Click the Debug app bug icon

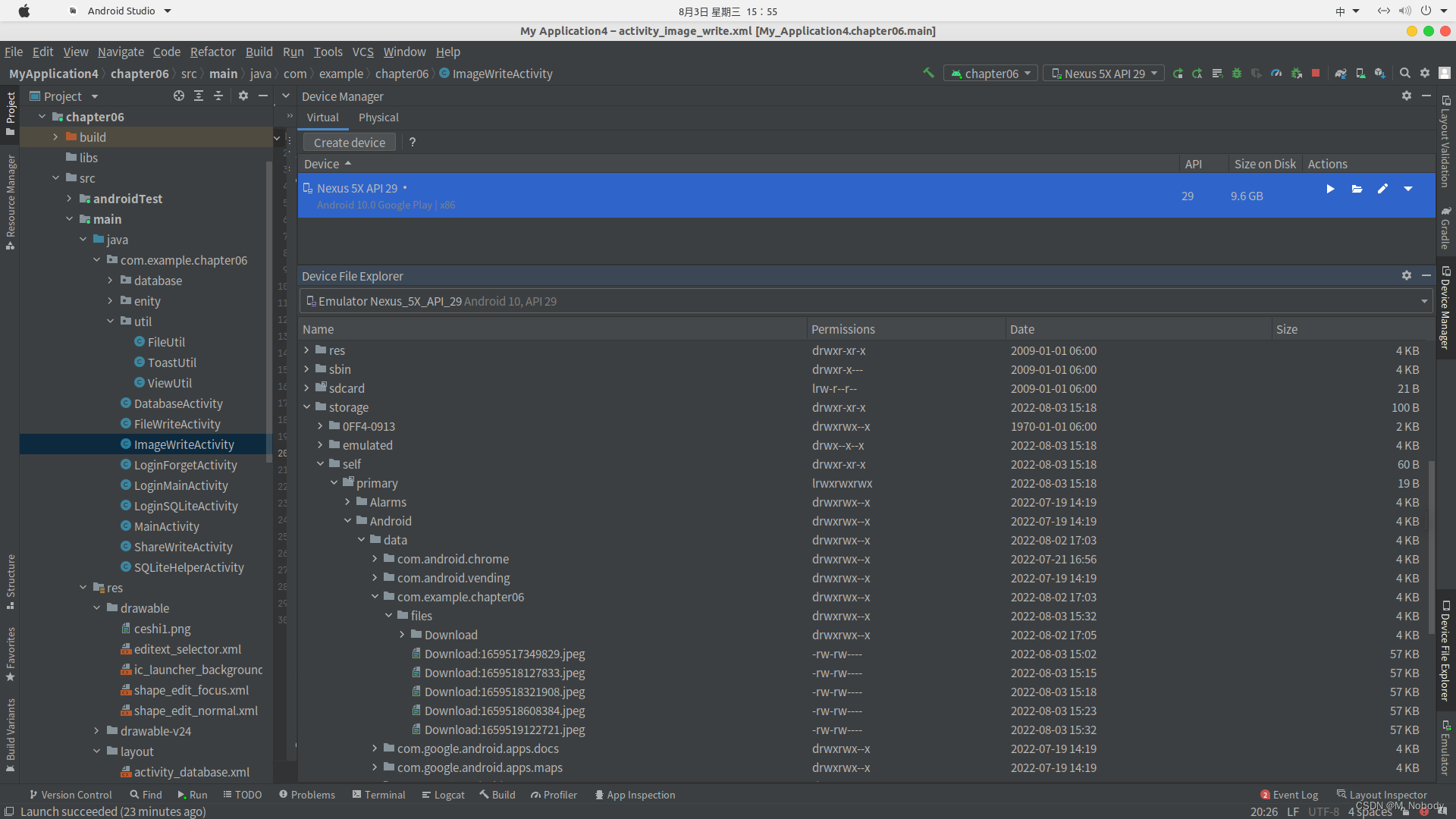click(1237, 74)
